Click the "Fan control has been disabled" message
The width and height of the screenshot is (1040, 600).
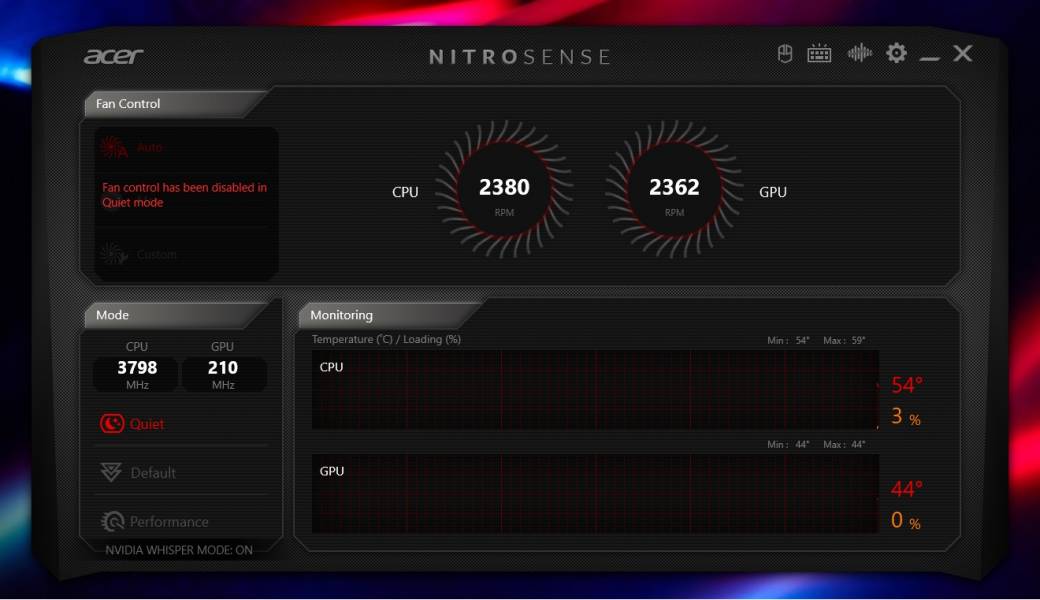[184, 195]
